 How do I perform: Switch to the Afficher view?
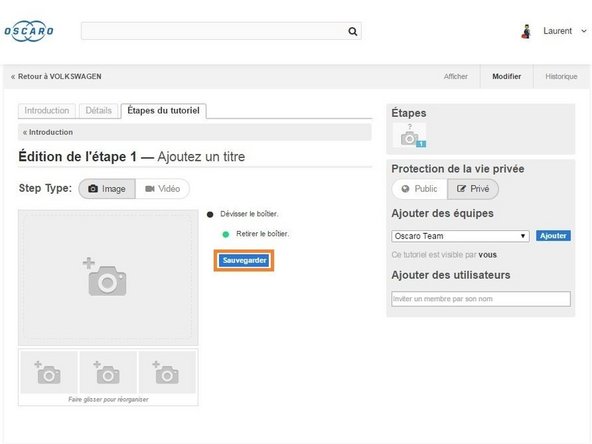coord(455,76)
